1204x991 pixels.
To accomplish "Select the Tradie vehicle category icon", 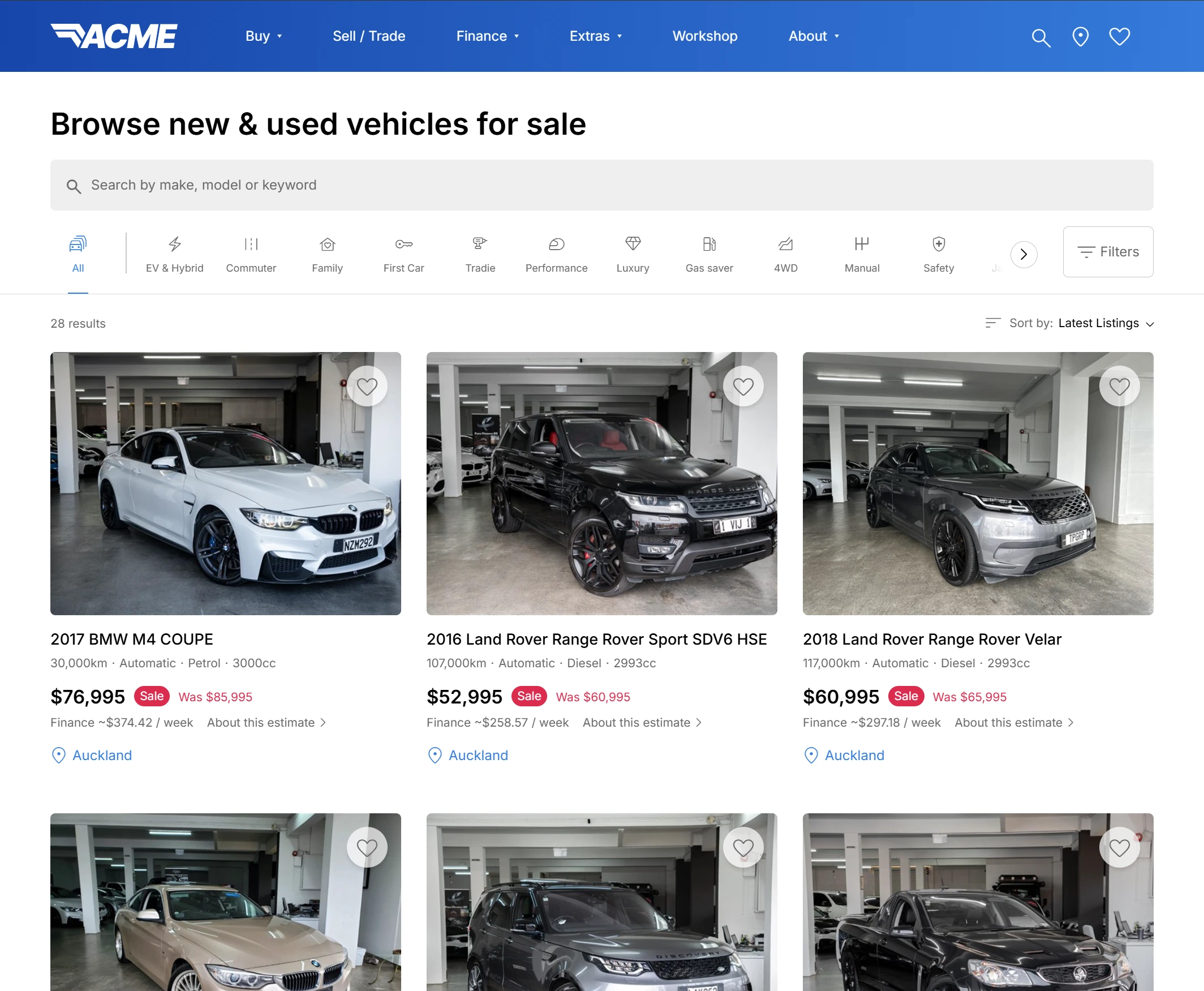I will 479,245.
